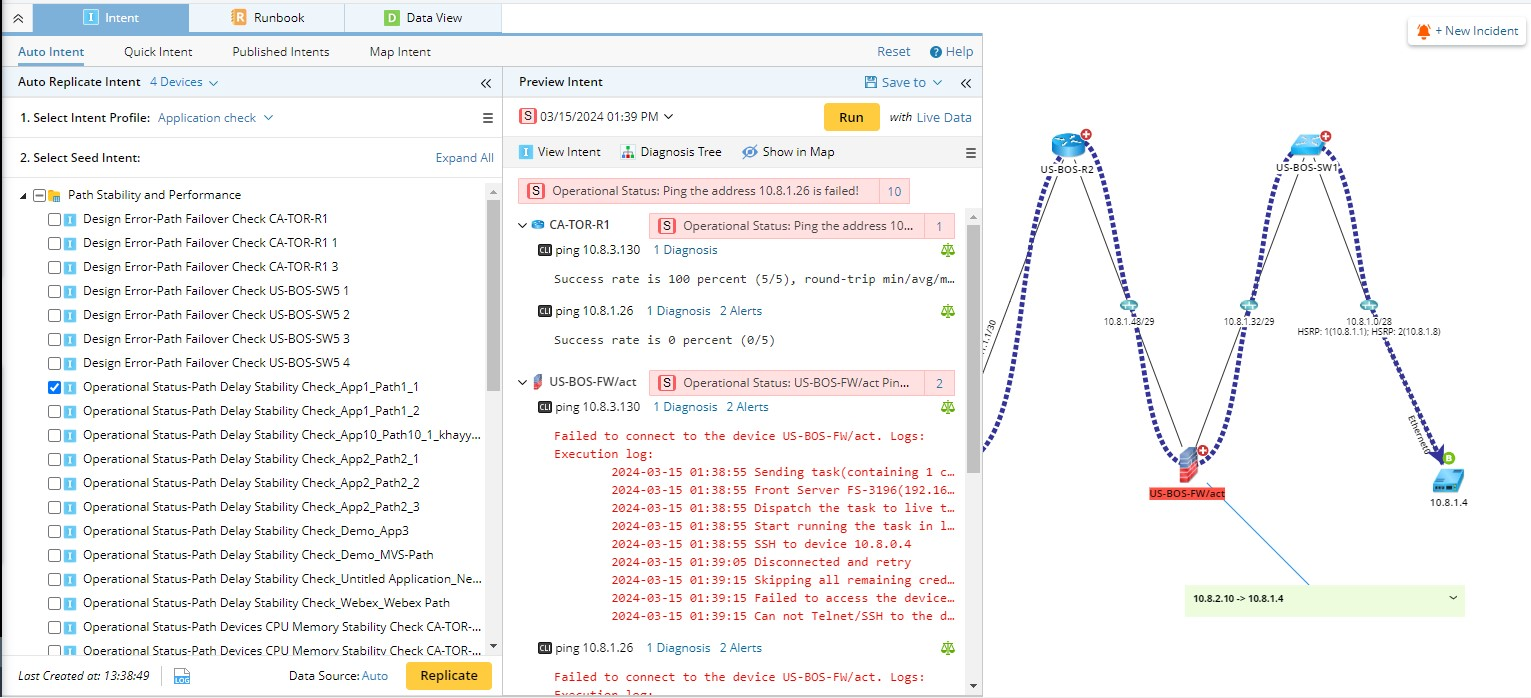Open 2 Alerts for CA-TOR-R1 ping 10.8.1.26
This screenshot has width=1531, height=698.
click(x=741, y=311)
